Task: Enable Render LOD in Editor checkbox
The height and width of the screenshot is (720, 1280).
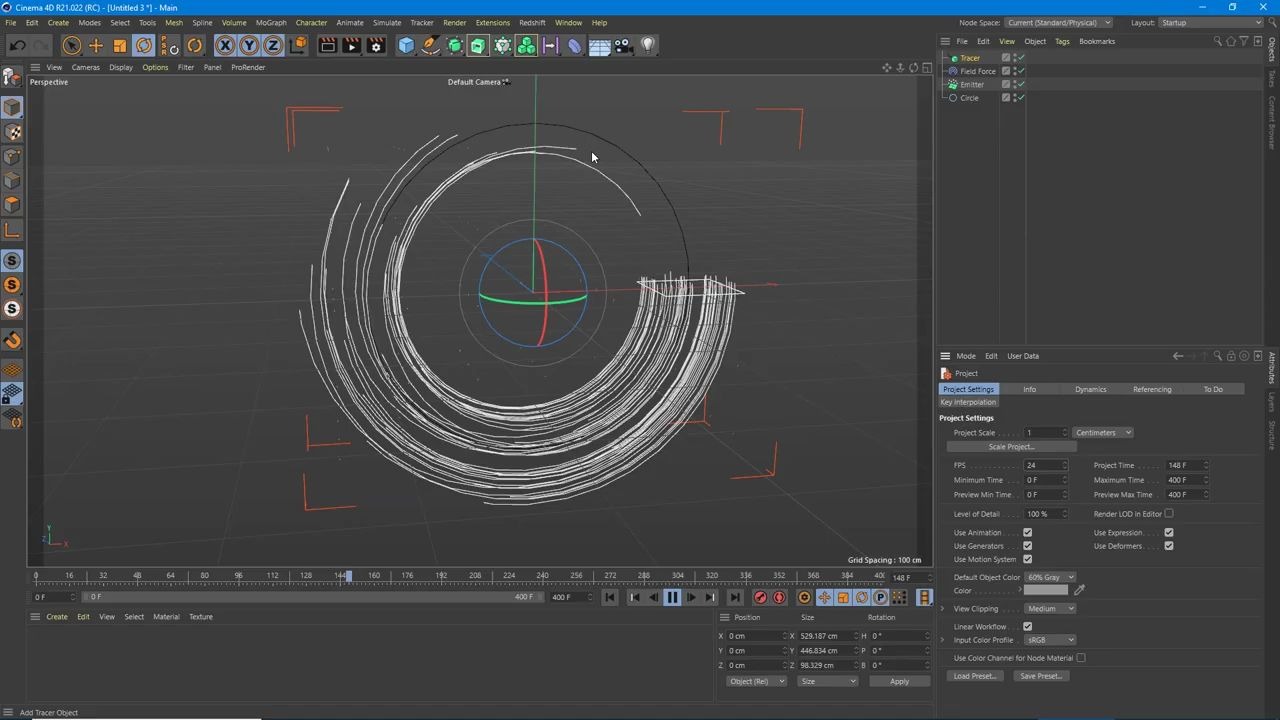Action: (1168, 514)
